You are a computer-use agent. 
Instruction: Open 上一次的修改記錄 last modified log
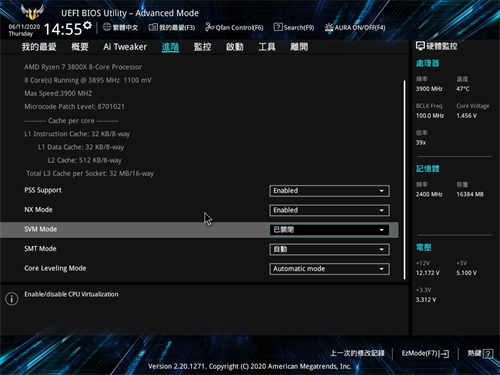[x=357, y=353]
